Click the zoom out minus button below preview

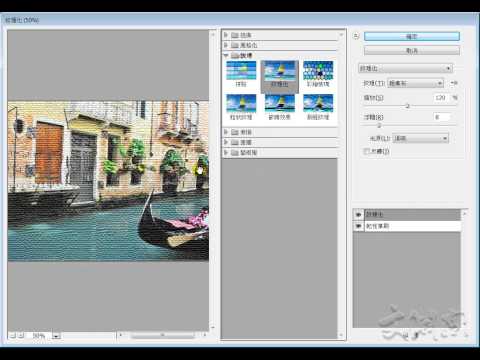point(12,335)
